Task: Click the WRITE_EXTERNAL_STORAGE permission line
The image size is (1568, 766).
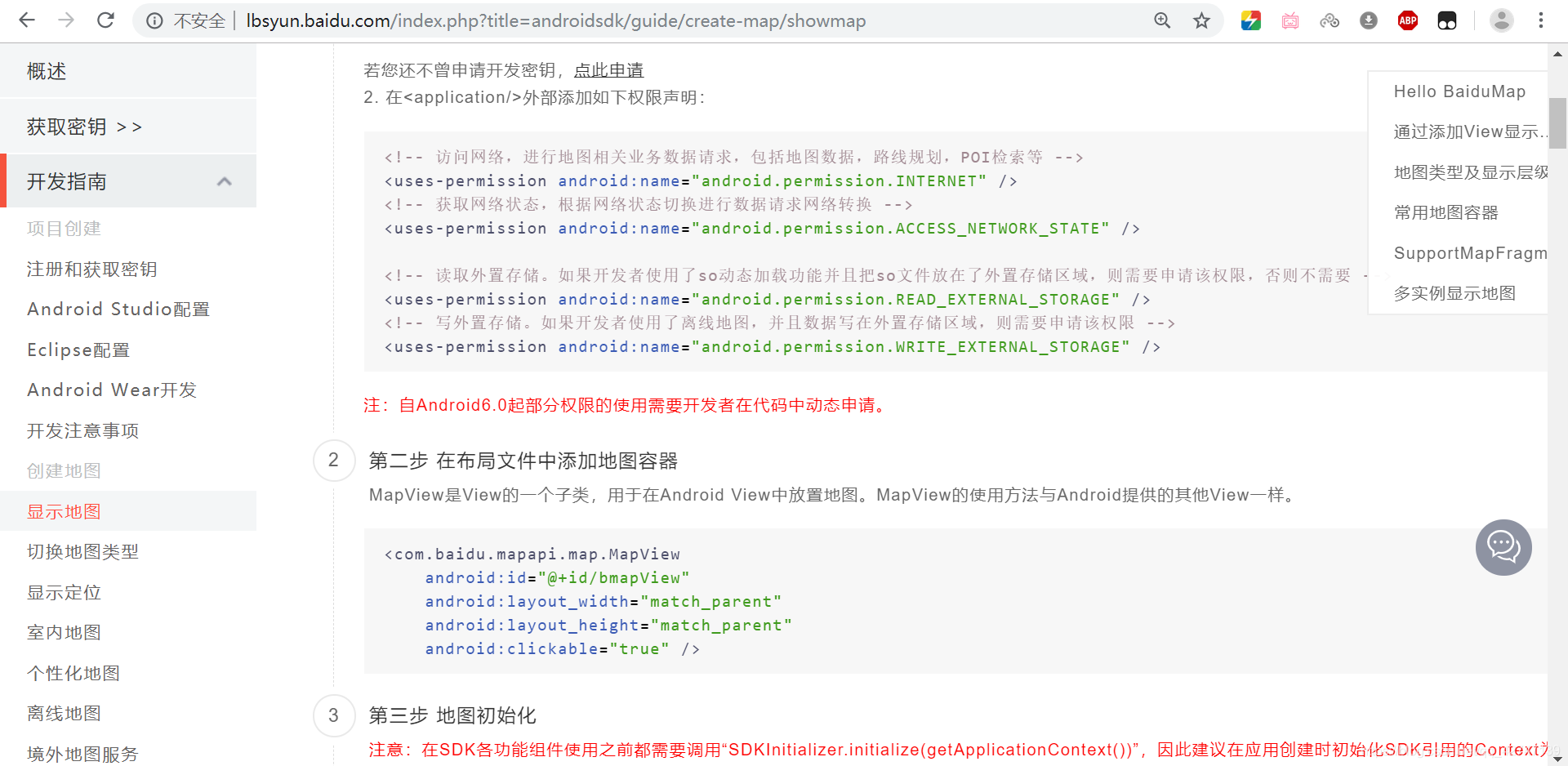Action: [772, 347]
